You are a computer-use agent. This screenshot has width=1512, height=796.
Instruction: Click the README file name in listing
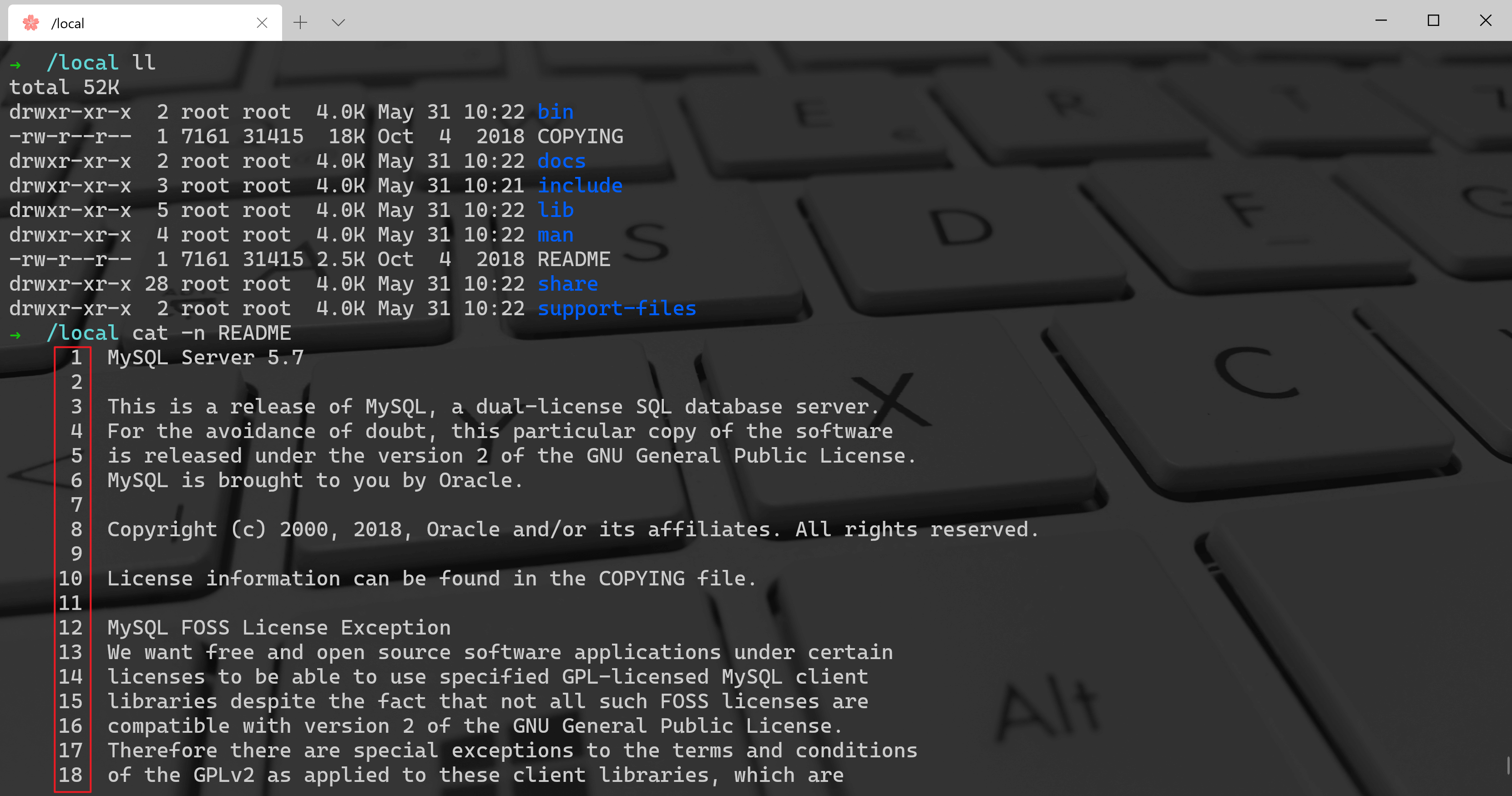pyautogui.click(x=573, y=259)
